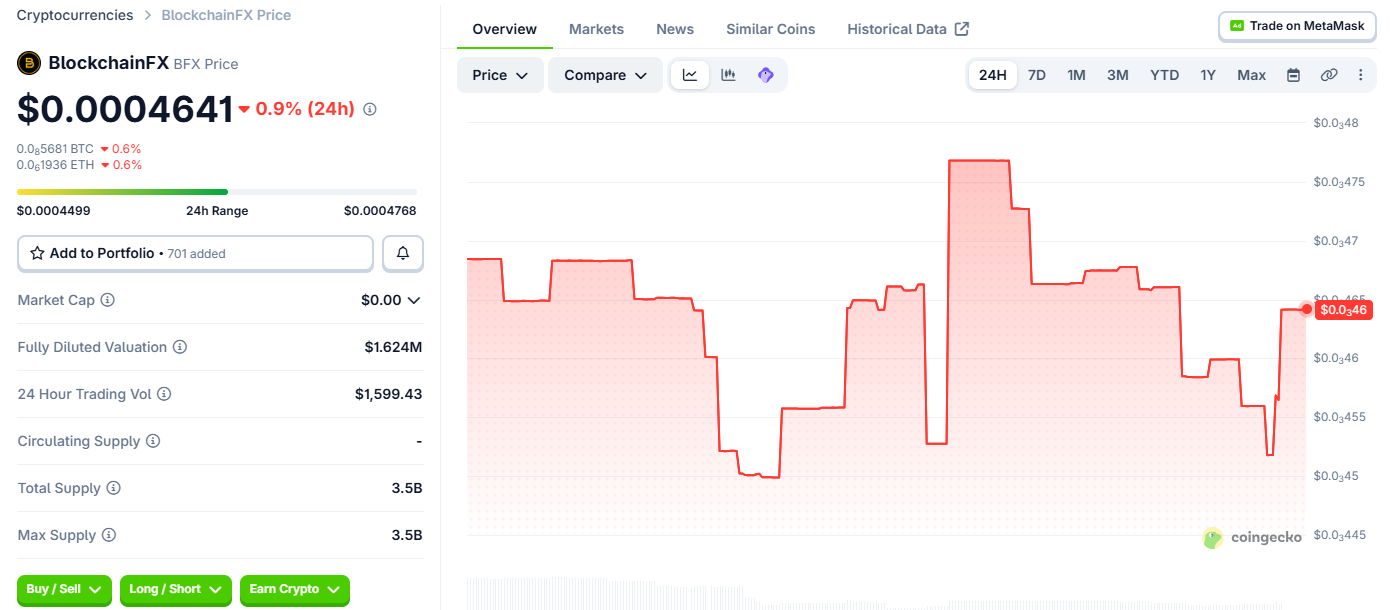Select the 3M time range
Image resolution: width=1390 pixels, height=610 pixels.
[x=1118, y=75]
